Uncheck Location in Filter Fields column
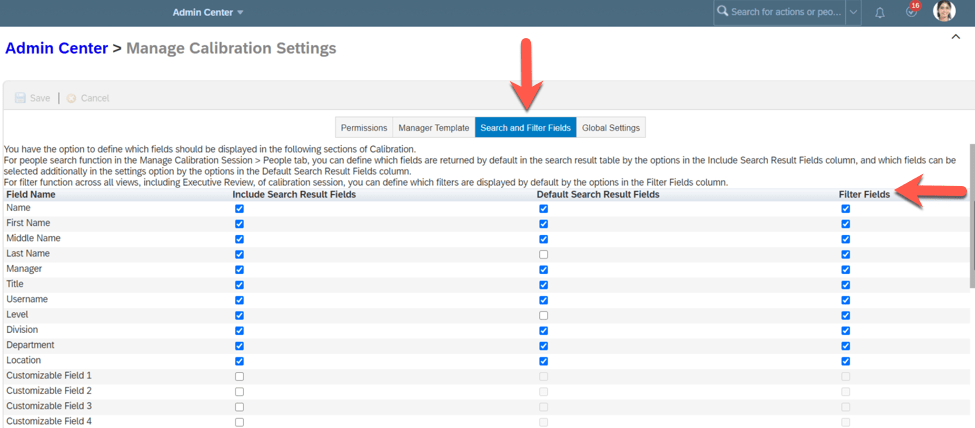Image resolution: width=975 pixels, height=428 pixels. point(846,361)
